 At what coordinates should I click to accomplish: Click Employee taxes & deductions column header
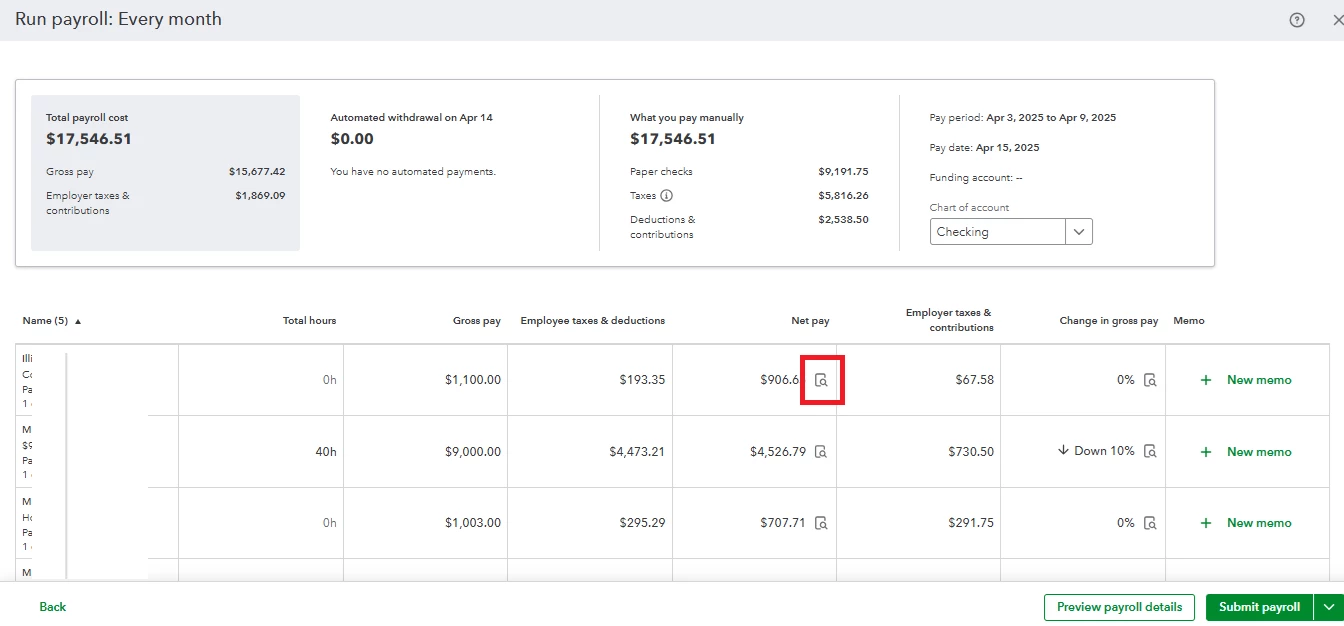(x=593, y=321)
